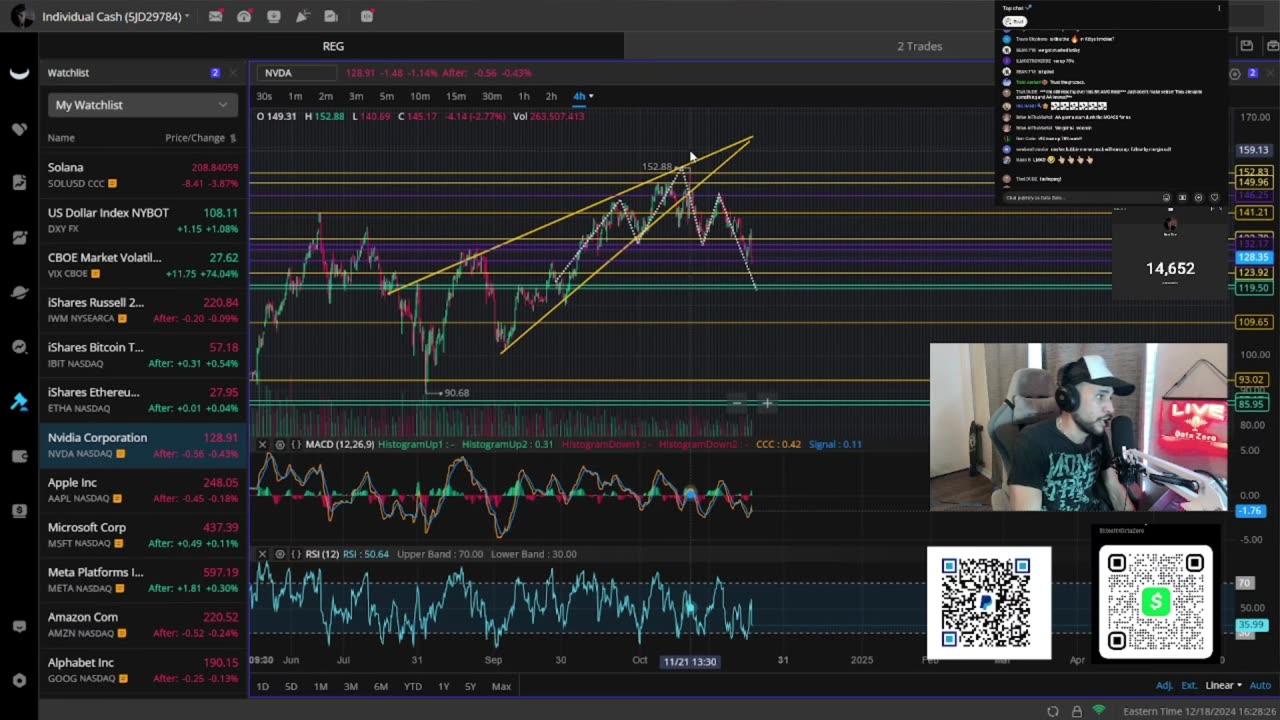Close the Watchlist panel
The image size is (1280, 720).
coord(232,73)
